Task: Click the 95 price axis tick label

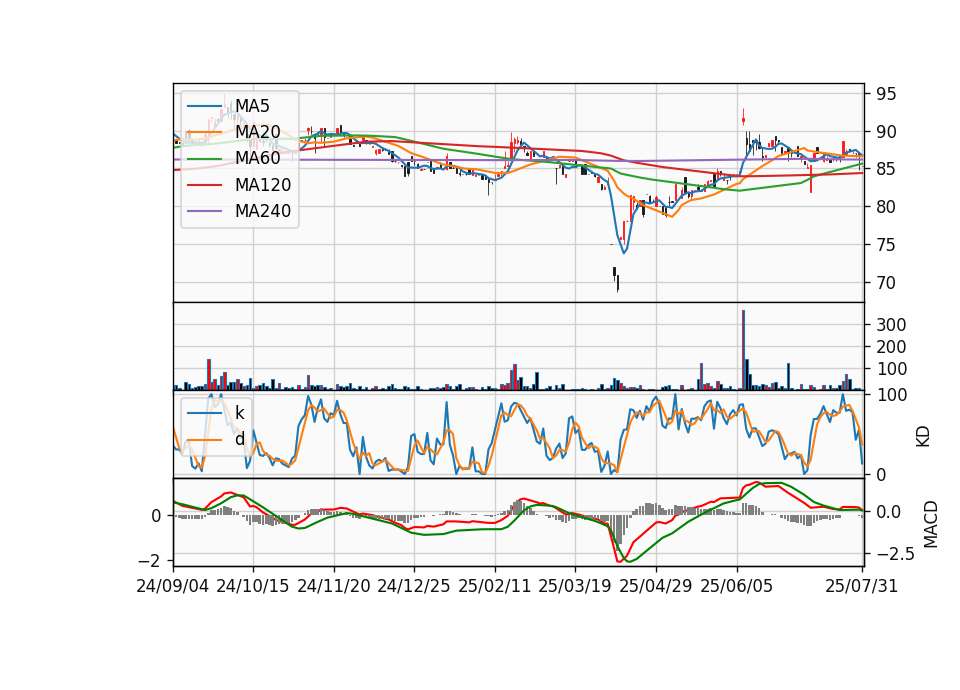Action: coord(886,94)
